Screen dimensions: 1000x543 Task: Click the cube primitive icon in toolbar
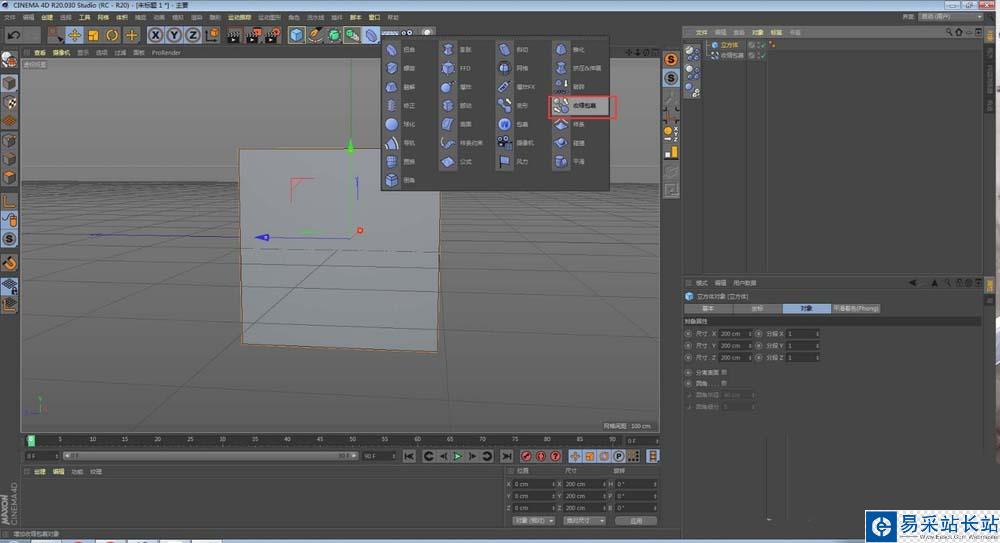(297, 35)
